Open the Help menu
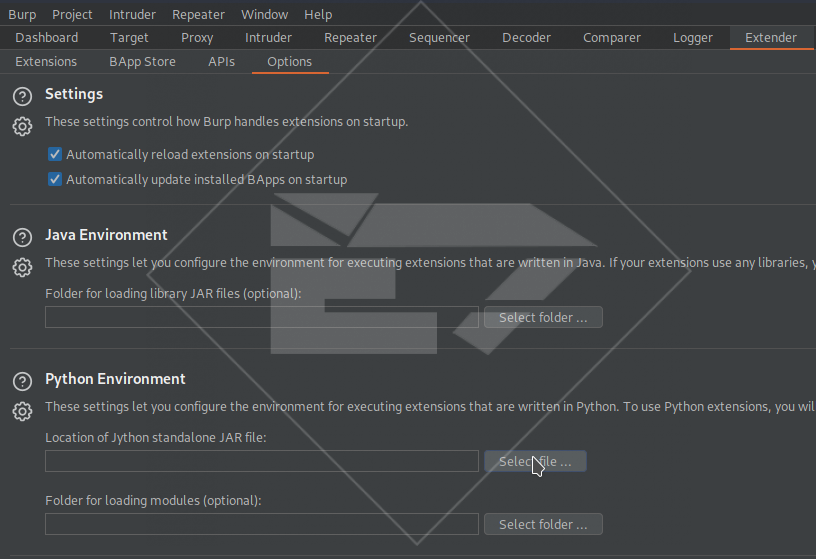The height and width of the screenshot is (559, 816). click(318, 15)
